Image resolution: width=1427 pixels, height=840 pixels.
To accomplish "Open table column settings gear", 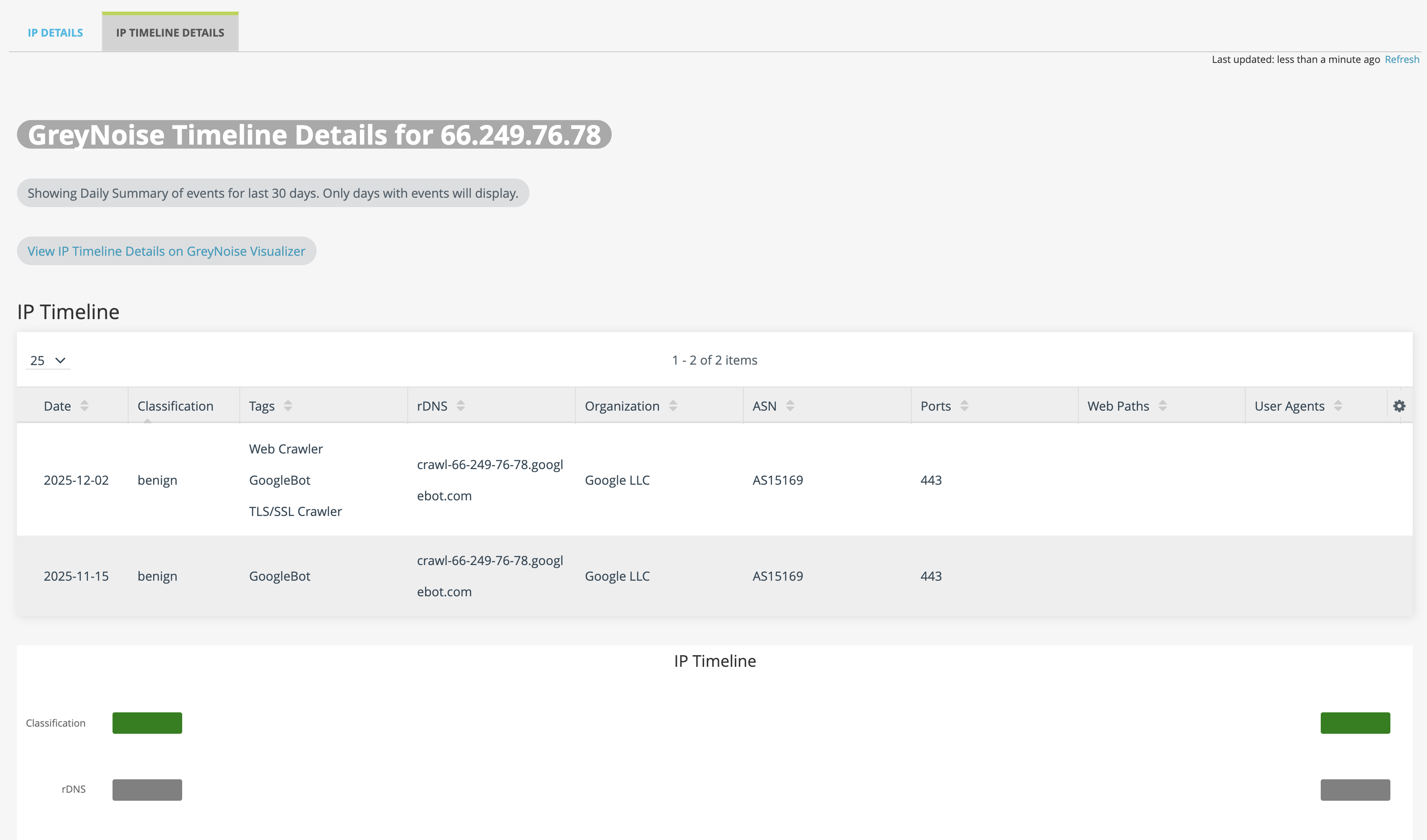I will tap(1399, 406).
